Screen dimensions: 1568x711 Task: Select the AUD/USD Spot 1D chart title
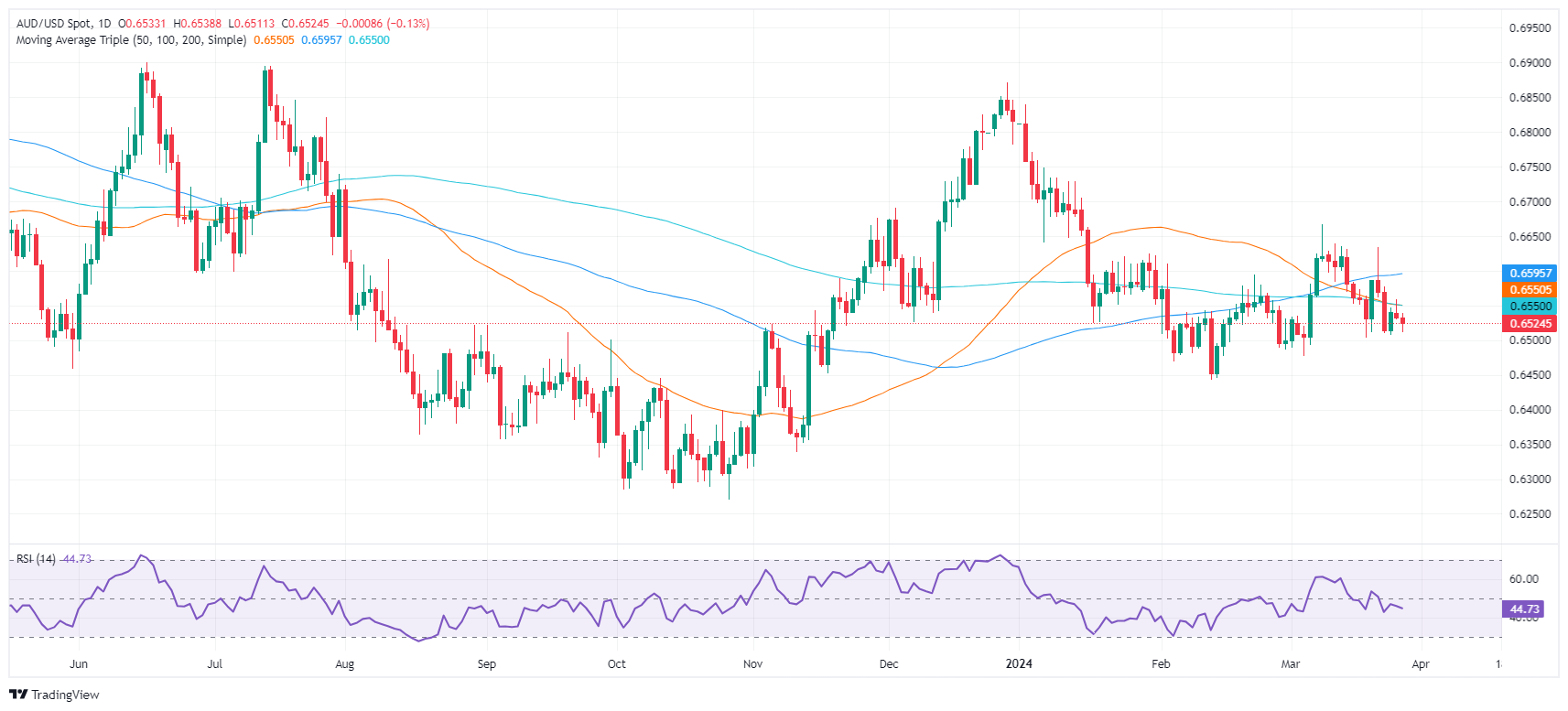point(63,24)
